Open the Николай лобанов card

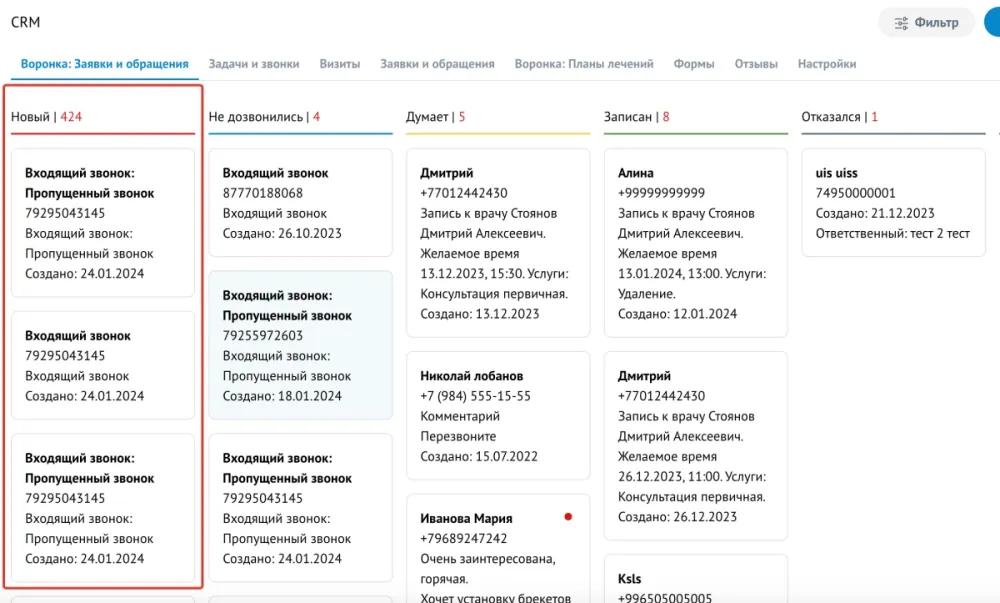coord(498,416)
